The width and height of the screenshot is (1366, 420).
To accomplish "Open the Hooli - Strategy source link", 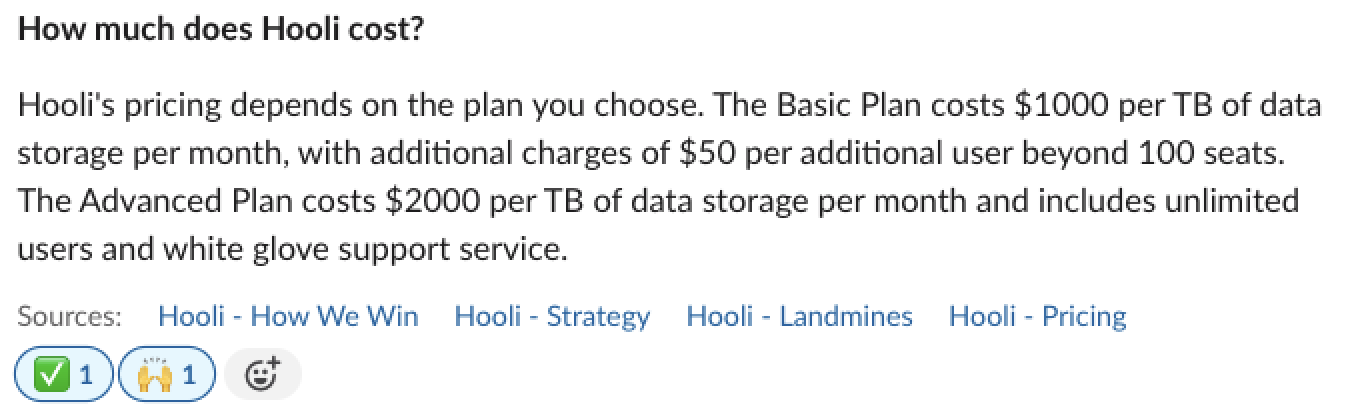I will tap(552, 317).
